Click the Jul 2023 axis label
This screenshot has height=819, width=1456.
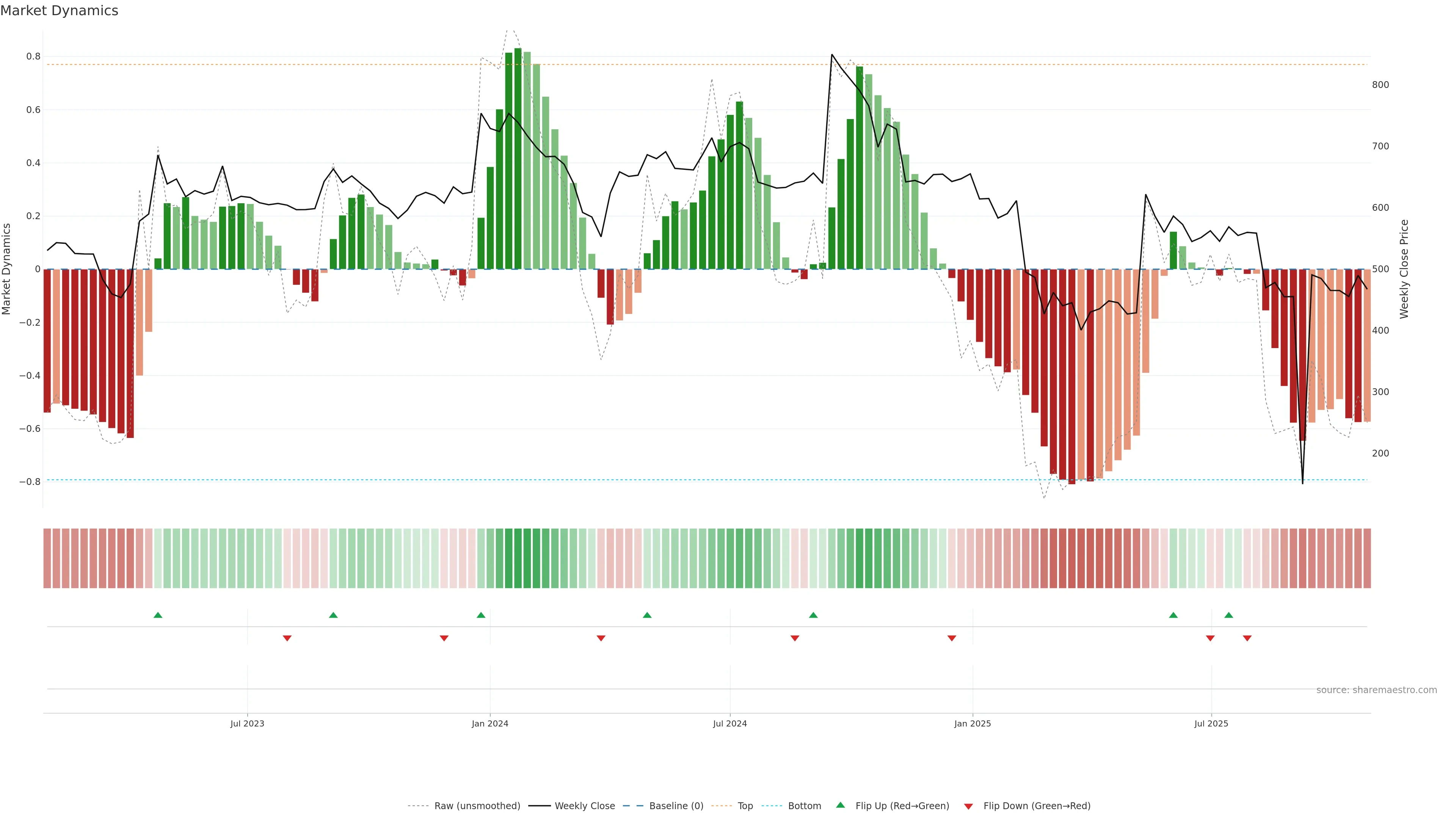[x=247, y=723]
